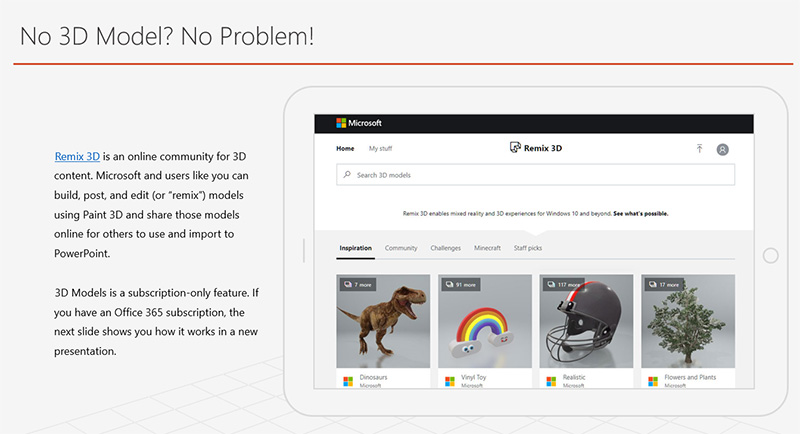Select the Flowers and Plants collection title
Screen dimensions: 800x434
pos(690,377)
